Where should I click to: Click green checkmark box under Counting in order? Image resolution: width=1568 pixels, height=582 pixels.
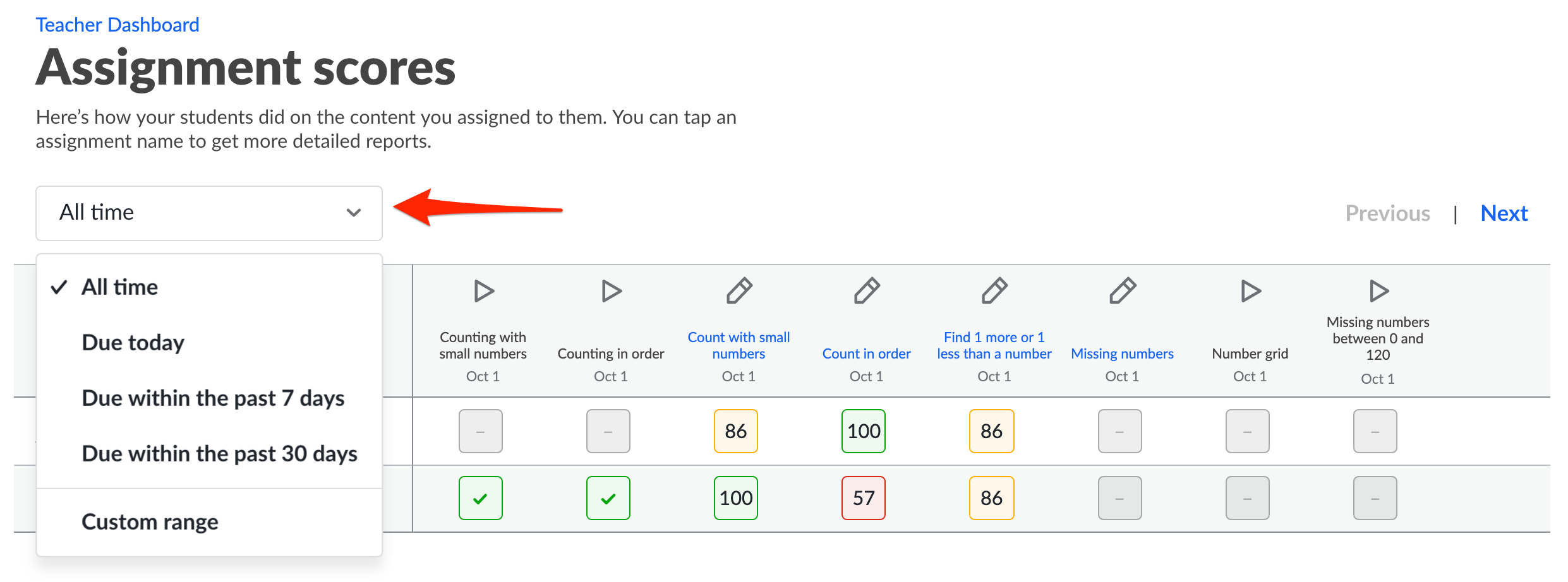[608, 498]
